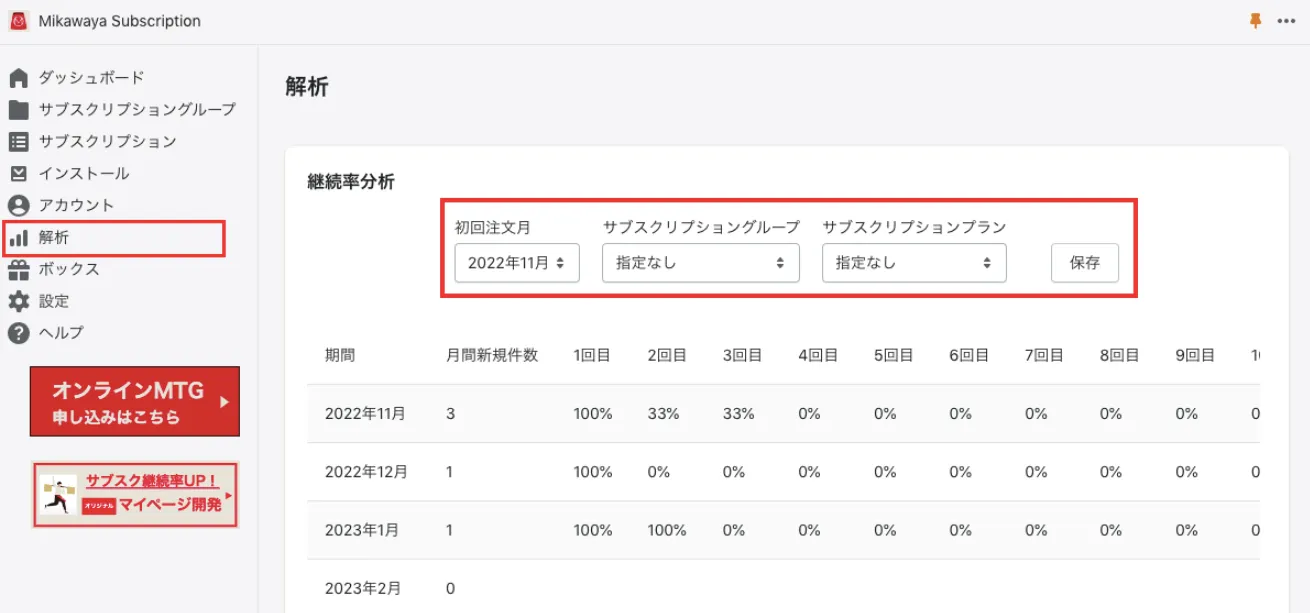
Task: Click the orange pin icon
Action: pyautogui.click(x=1256, y=21)
